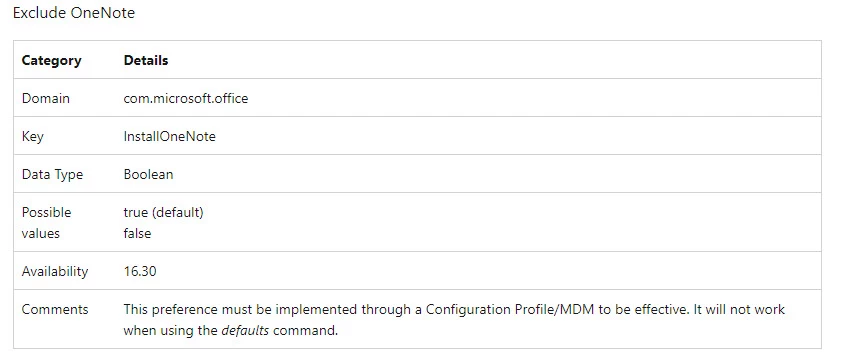The height and width of the screenshot is (364, 843).
Task: Select the Category column header
Action: click(x=52, y=60)
